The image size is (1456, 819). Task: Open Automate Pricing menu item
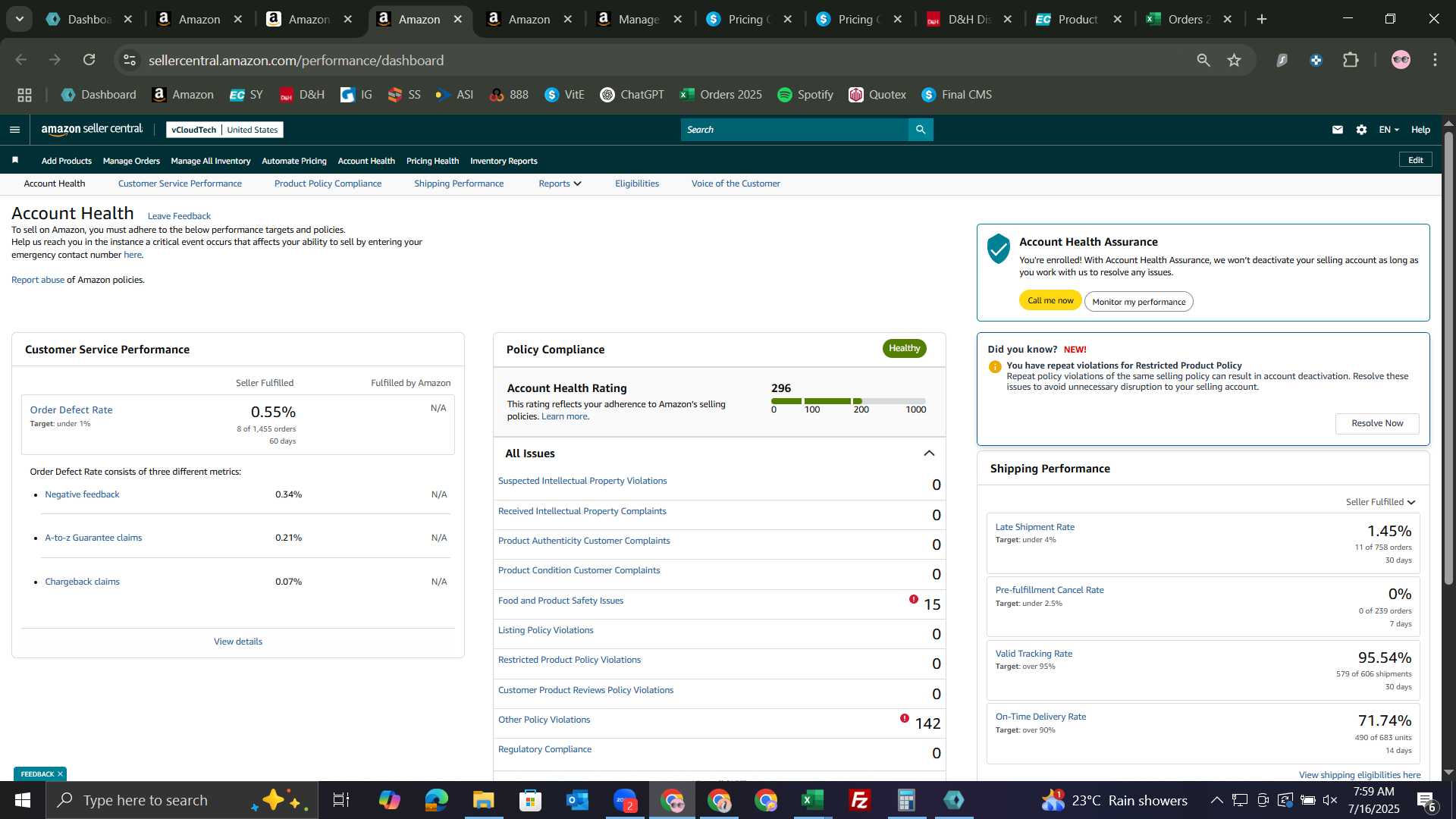pos(294,161)
